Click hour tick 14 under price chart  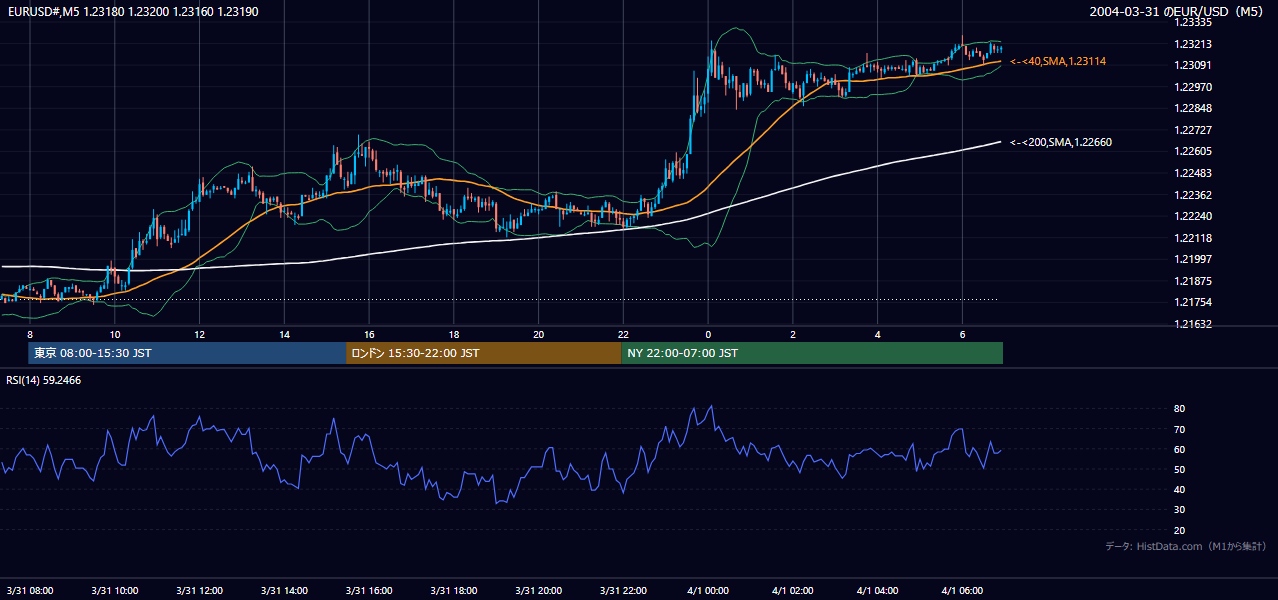pos(284,334)
